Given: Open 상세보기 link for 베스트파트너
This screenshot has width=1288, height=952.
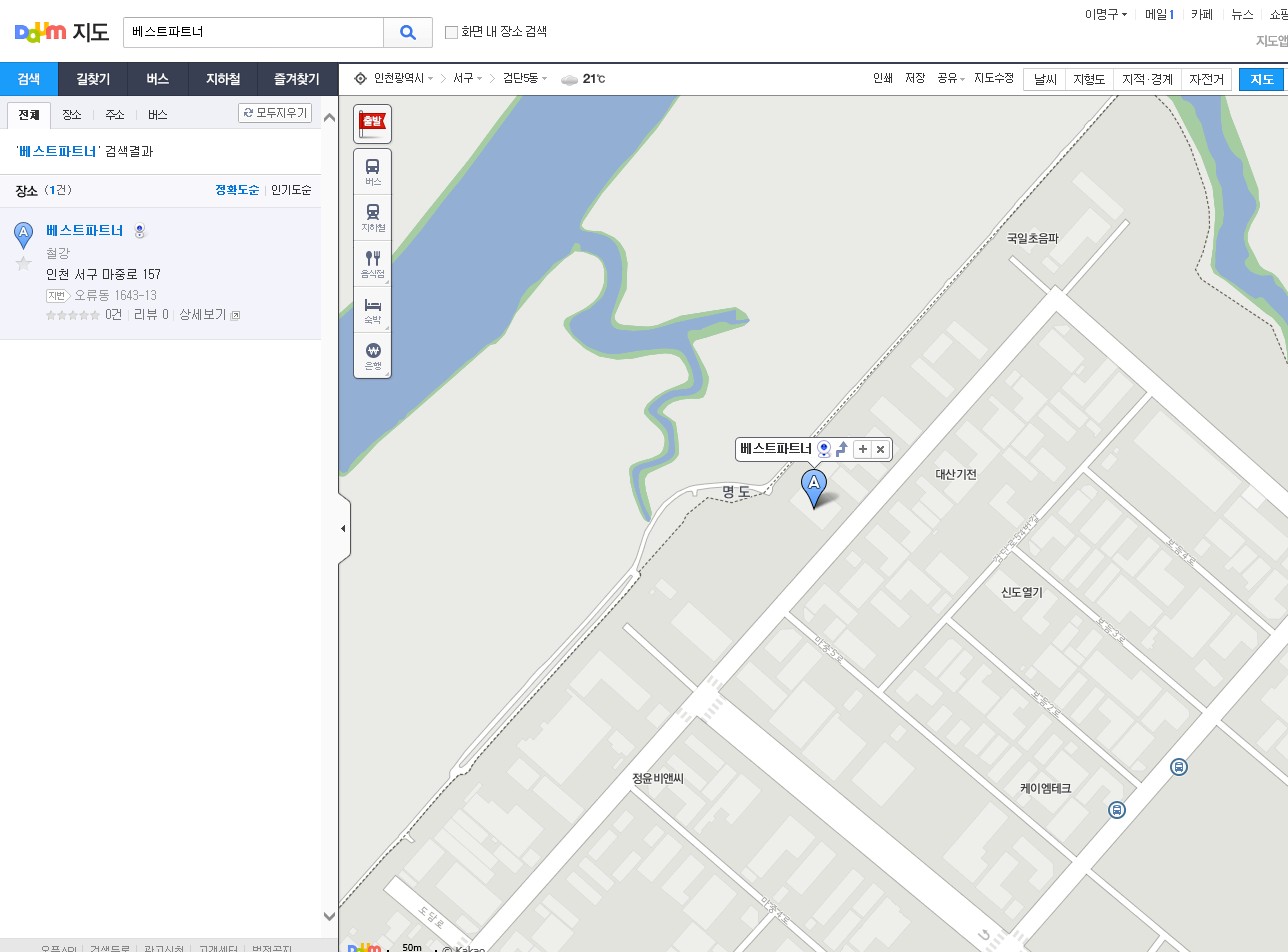Looking at the screenshot, I should [209, 315].
